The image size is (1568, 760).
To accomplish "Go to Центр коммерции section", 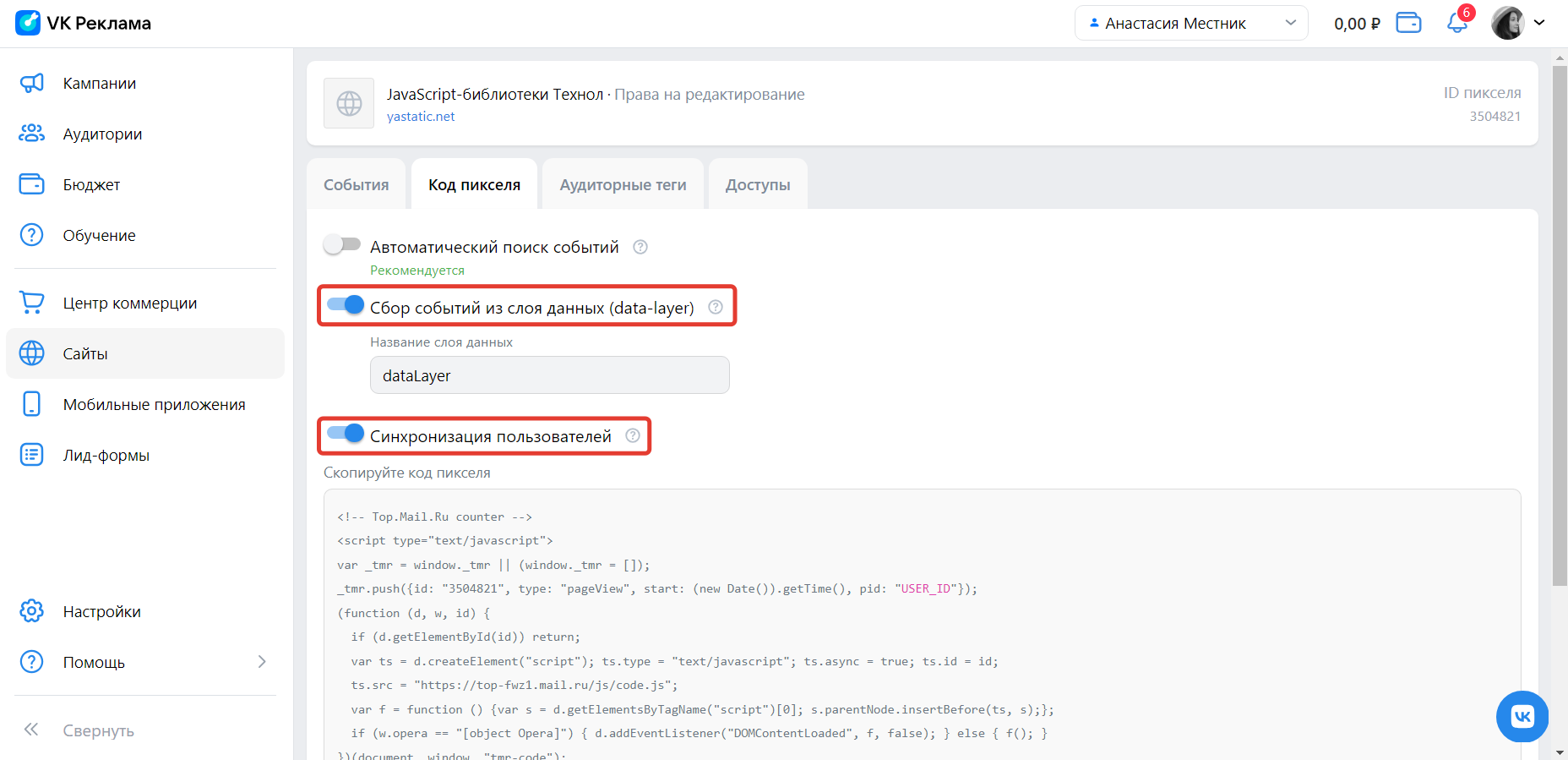I will pos(129,303).
